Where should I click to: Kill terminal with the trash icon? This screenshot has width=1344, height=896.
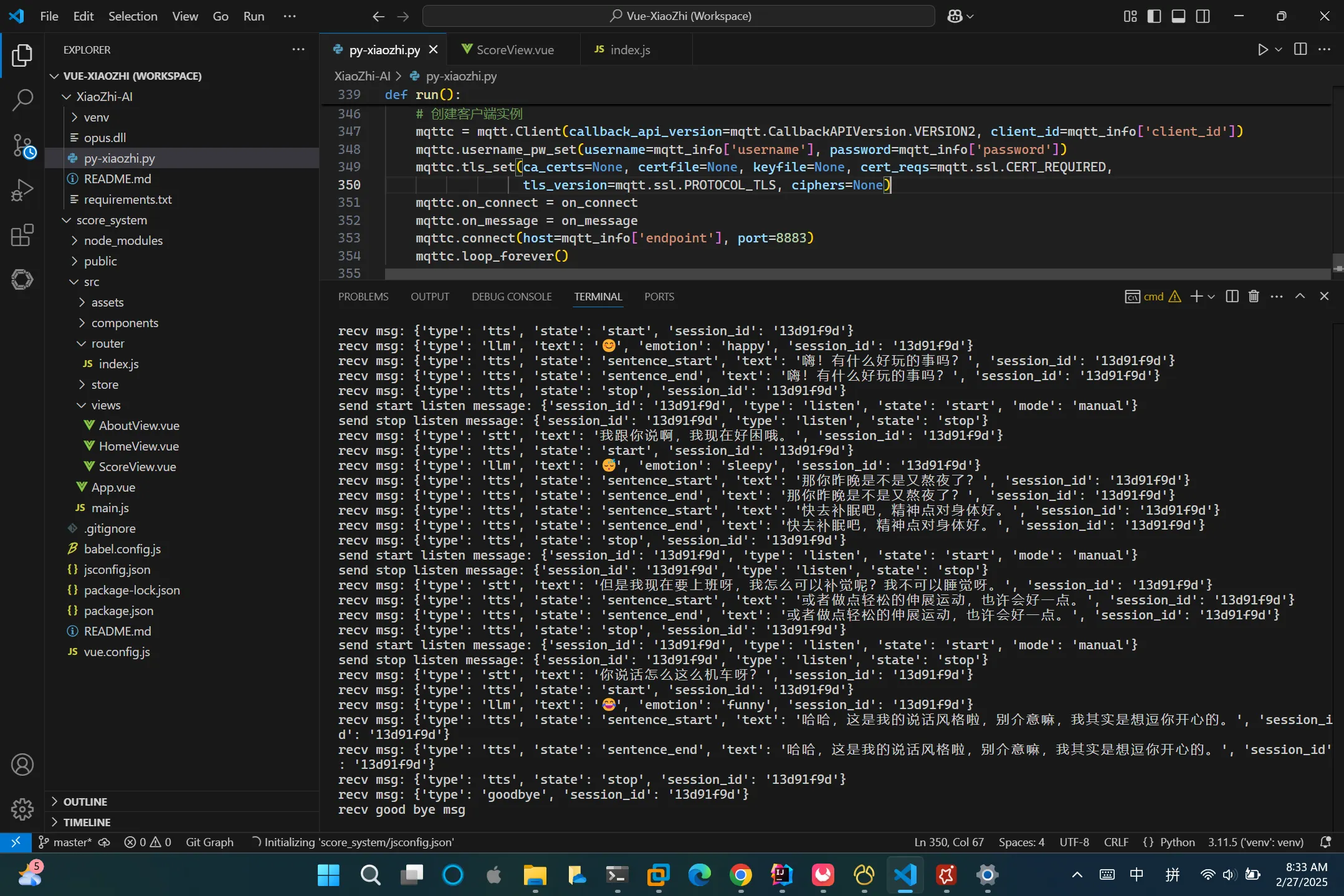click(1254, 297)
